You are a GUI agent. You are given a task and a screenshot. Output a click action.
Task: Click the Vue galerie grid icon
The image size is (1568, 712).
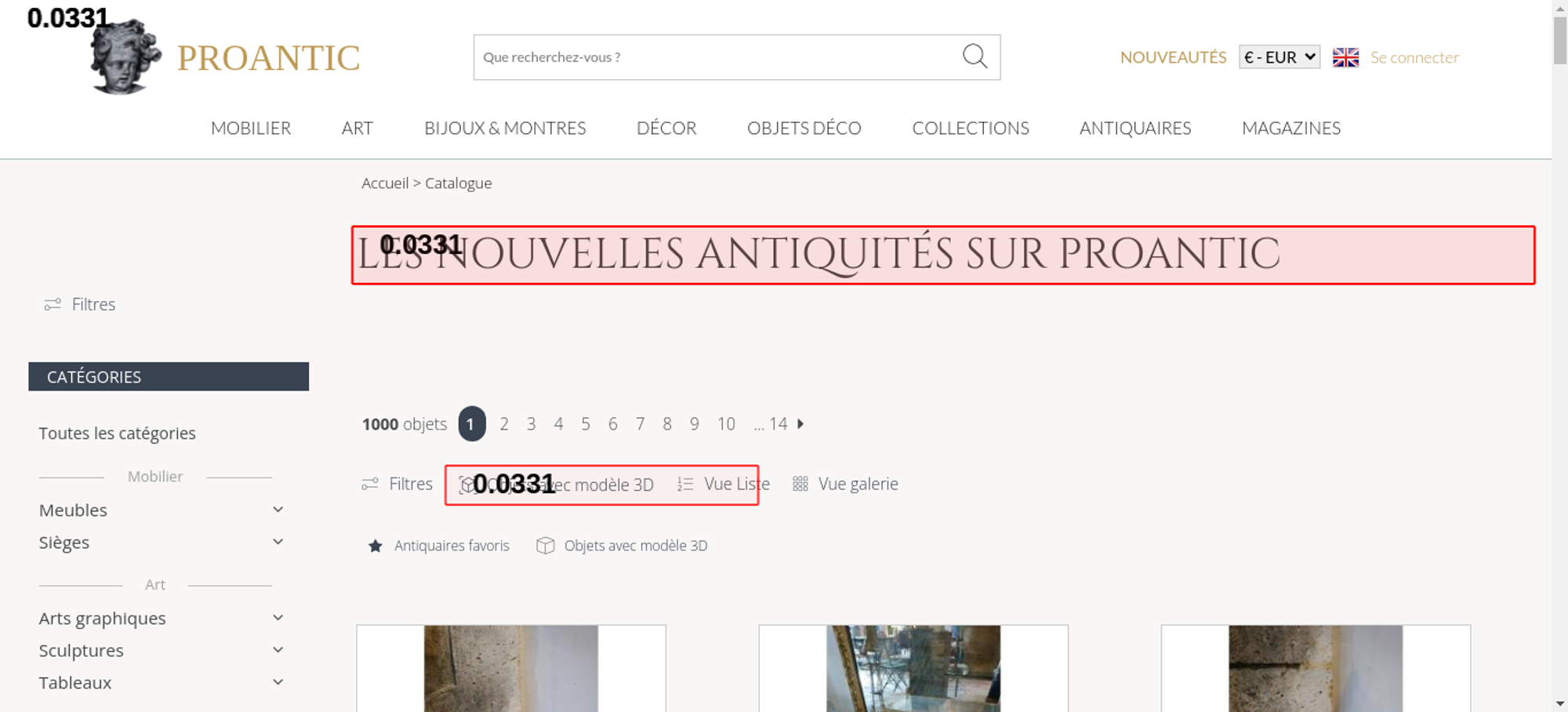(800, 484)
